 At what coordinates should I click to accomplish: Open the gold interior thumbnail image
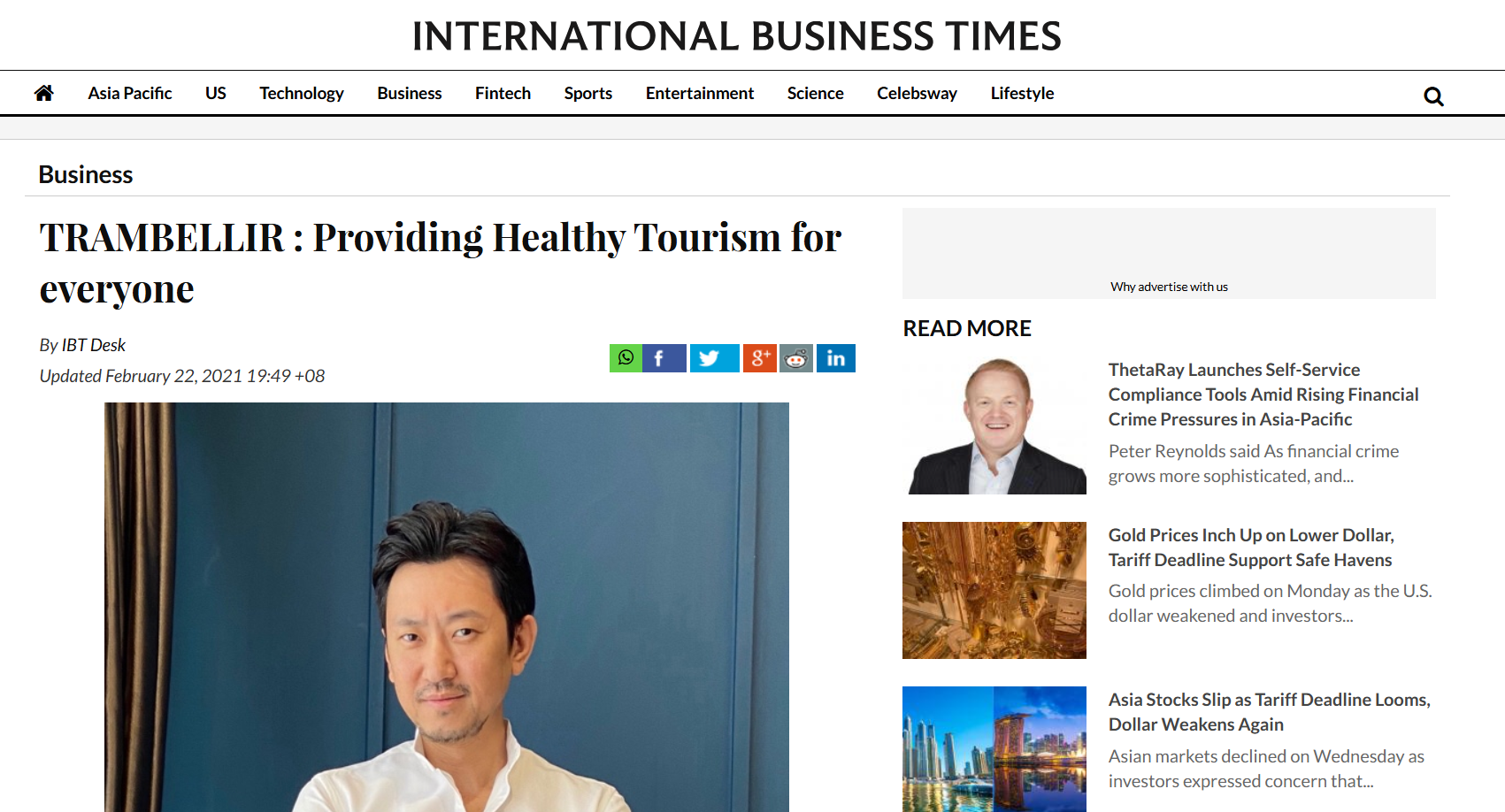click(x=994, y=590)
